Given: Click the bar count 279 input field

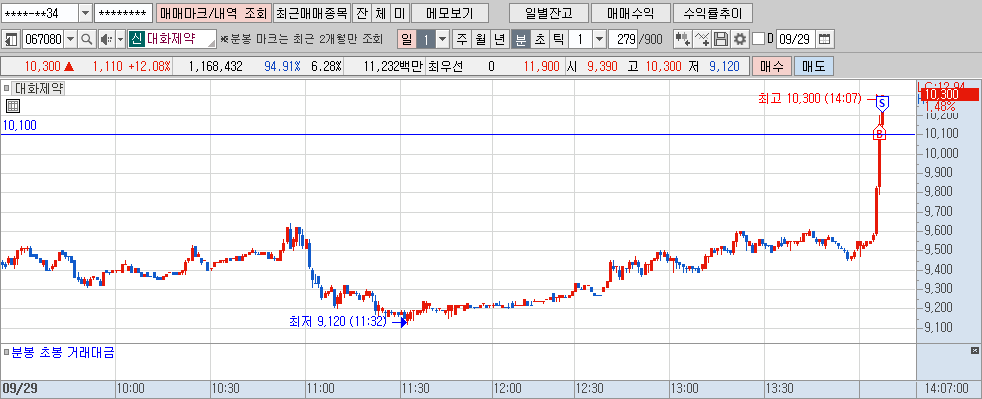Looking at the screenshot, I should click(623, 39).
